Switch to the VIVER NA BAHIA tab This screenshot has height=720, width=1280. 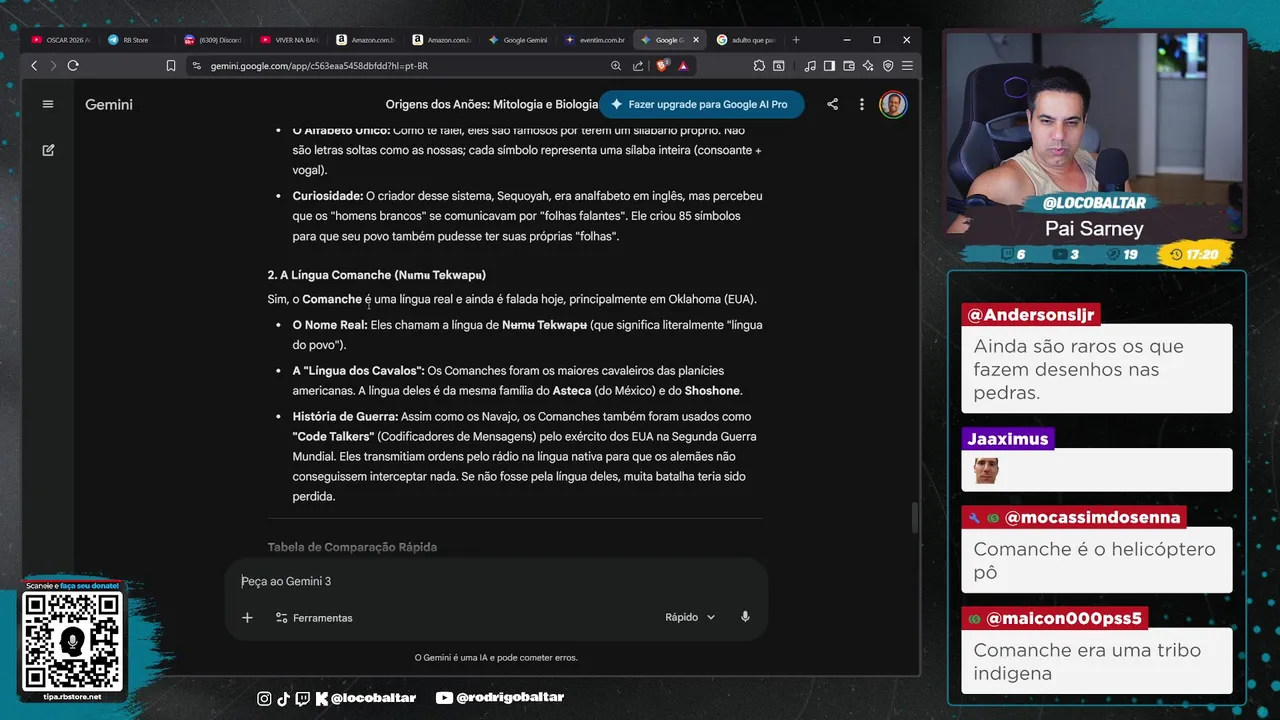(290, 40)
